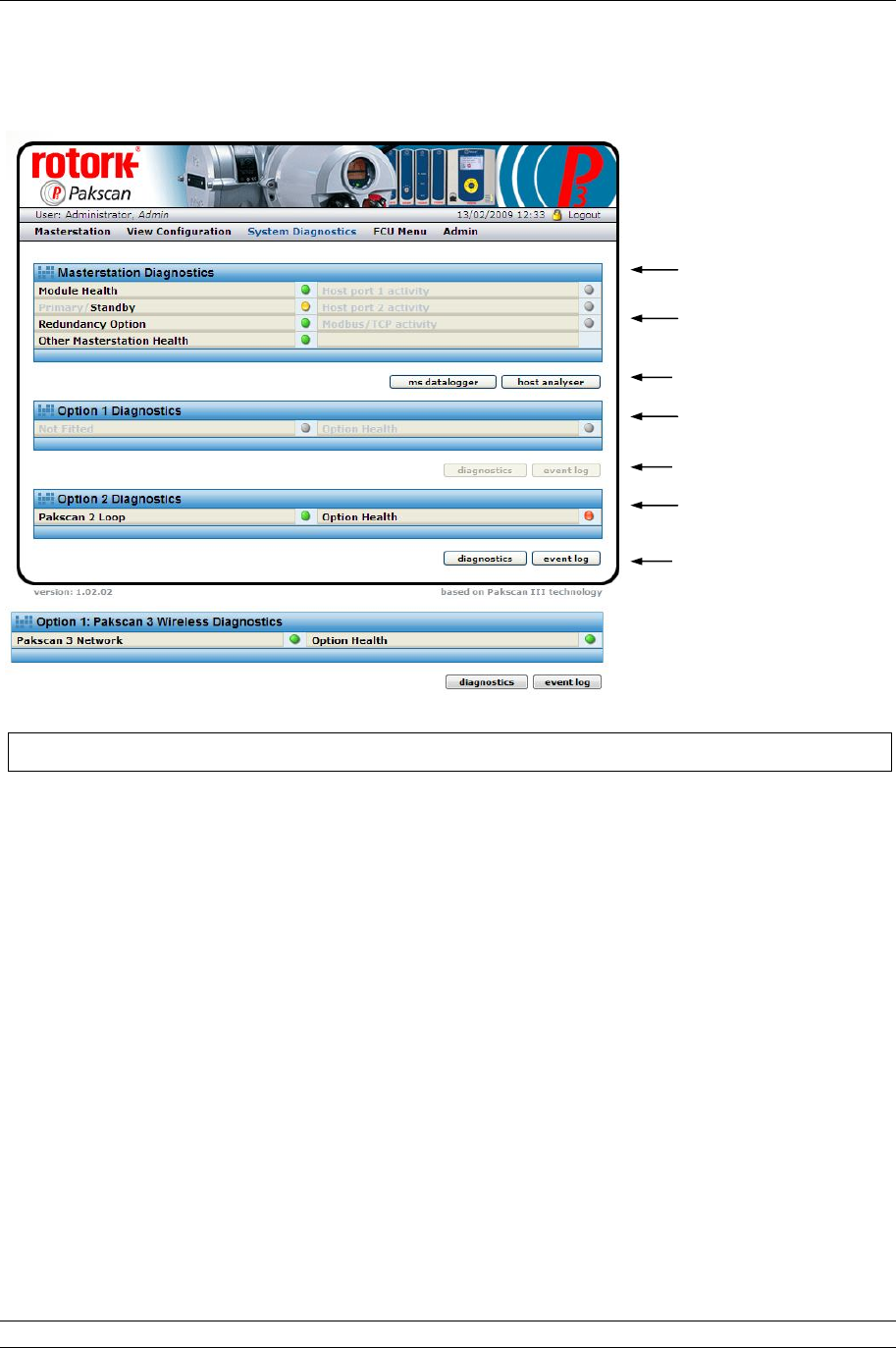Viewport: 896px width, 1348px height.
Task: Click the Module Health green status LED
Action: point(305,291)
